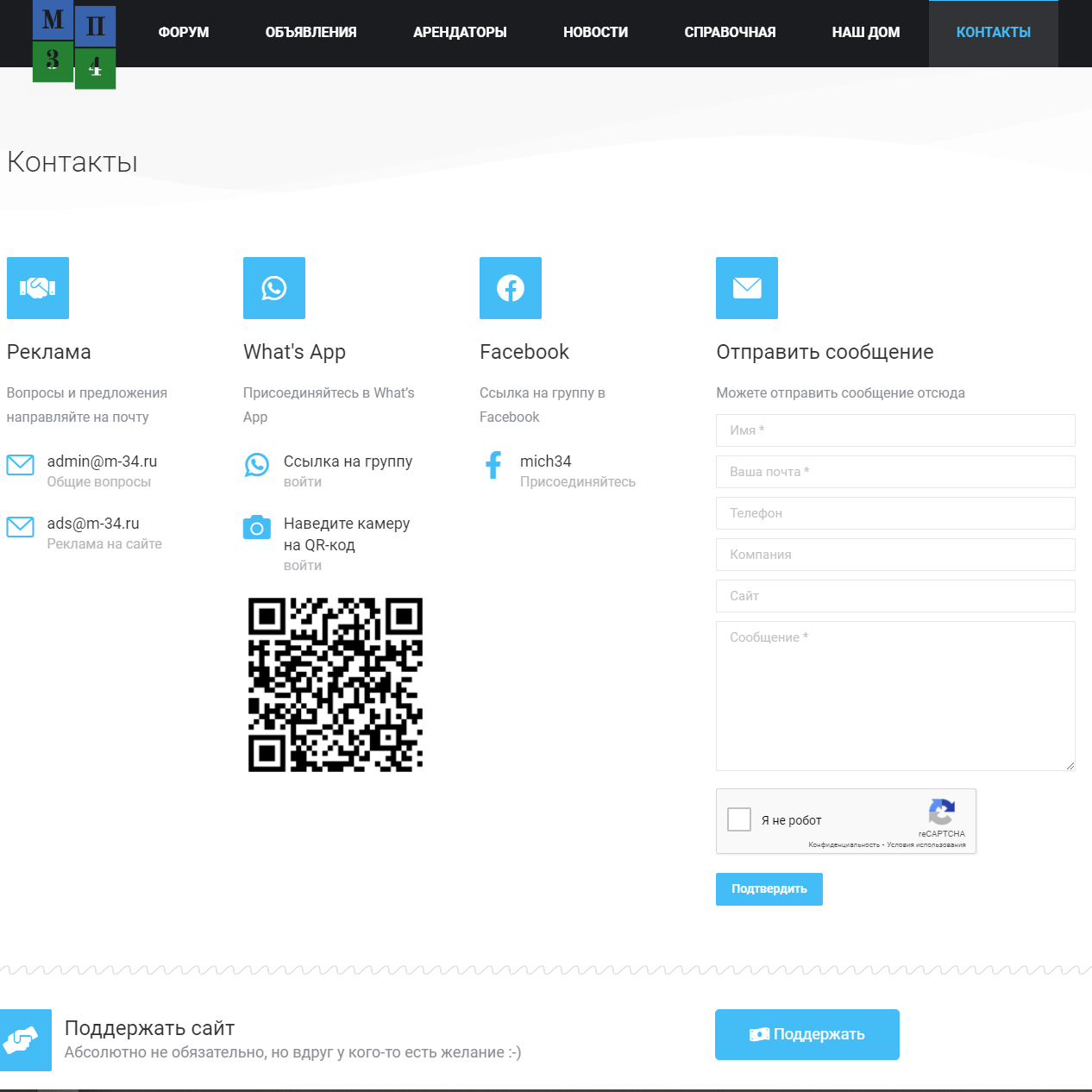
Task: Open the 'Ссылка на группу' WhatsApp link
Action: point(348,461)
